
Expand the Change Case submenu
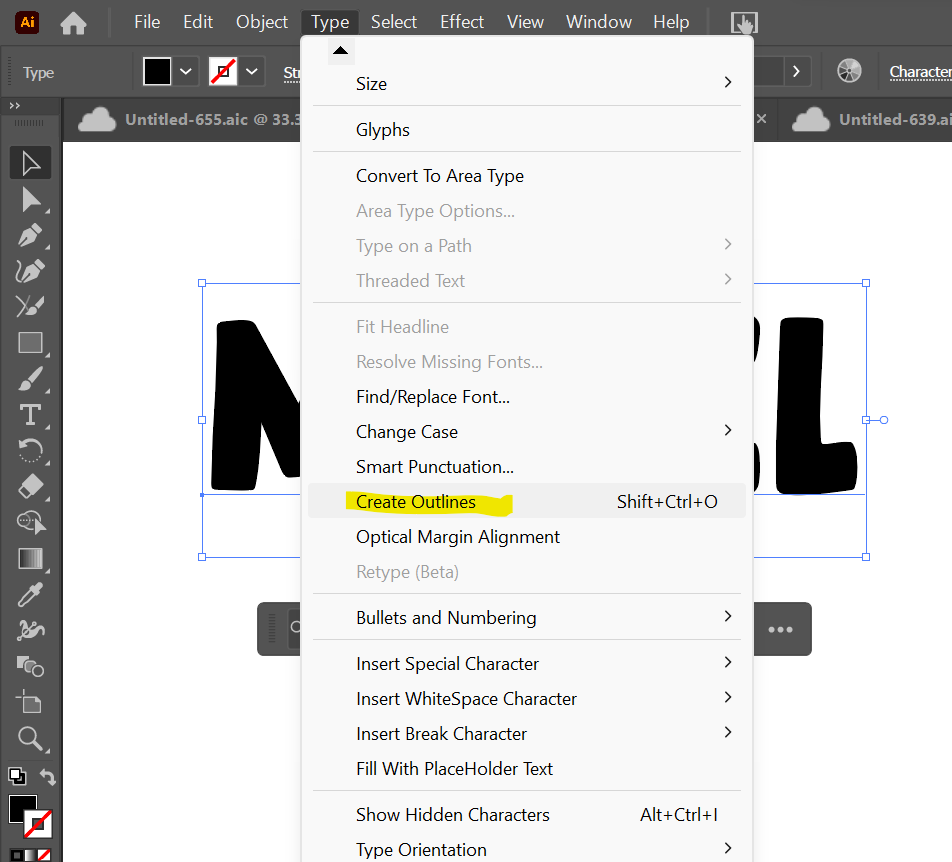[x=727, y=431]
